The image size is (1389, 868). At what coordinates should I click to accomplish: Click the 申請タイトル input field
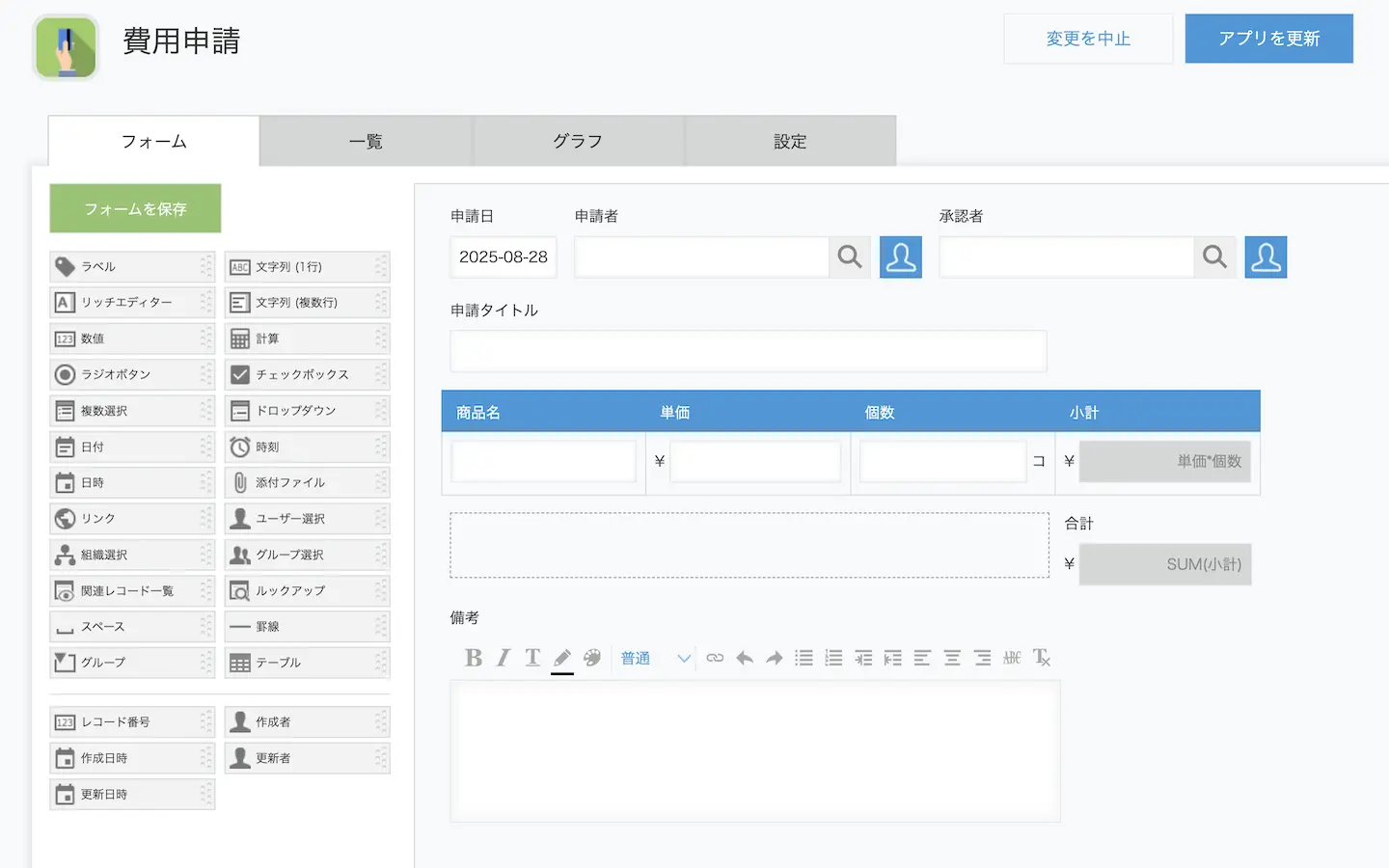748,351
